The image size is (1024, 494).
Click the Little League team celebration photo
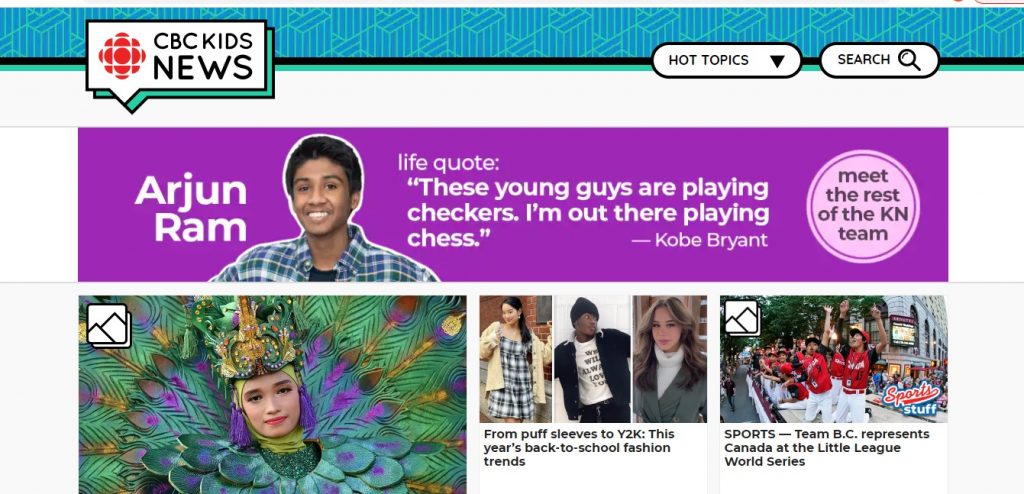pyautogui.click(x=833, y=359)
